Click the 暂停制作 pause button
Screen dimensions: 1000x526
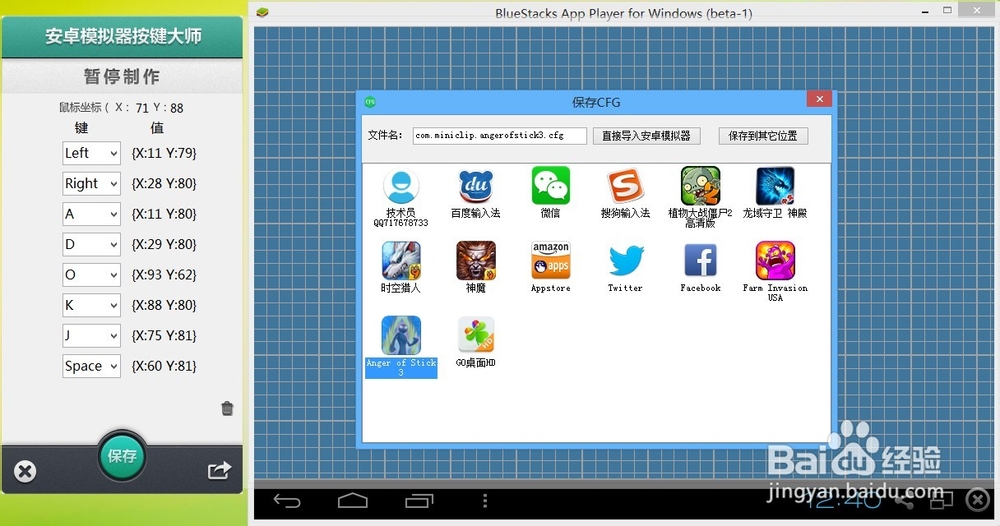tap(122, 77)
